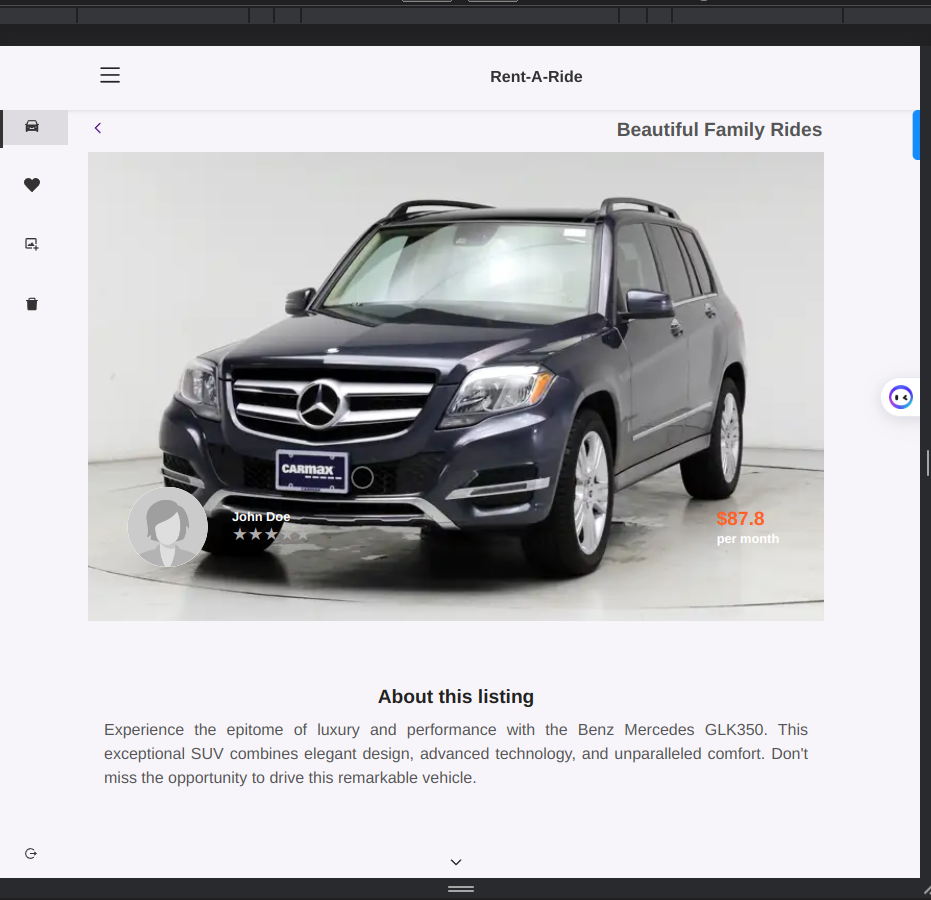This screenshot has width=931, height=900.
Task: Click the blue page scrollbar thumb
Action: [x=916, y=135]
